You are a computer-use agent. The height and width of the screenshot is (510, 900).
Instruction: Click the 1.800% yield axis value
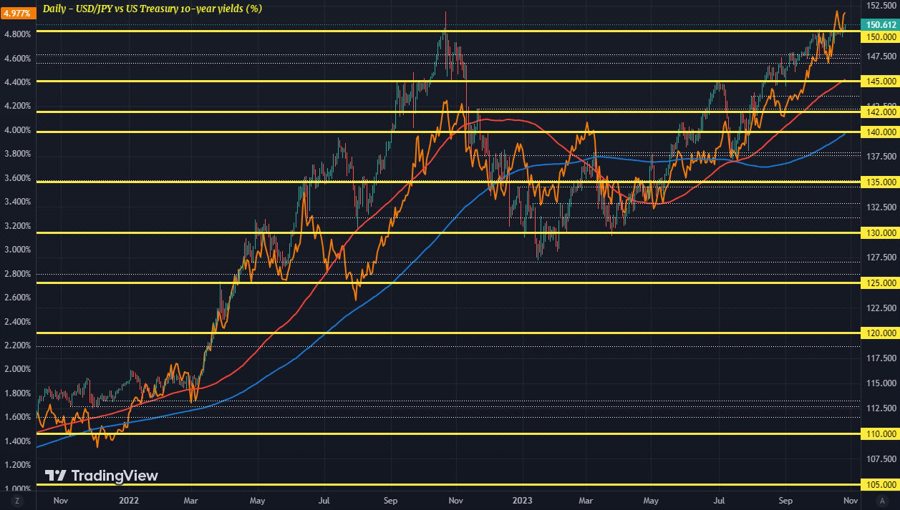pos(17,393)
